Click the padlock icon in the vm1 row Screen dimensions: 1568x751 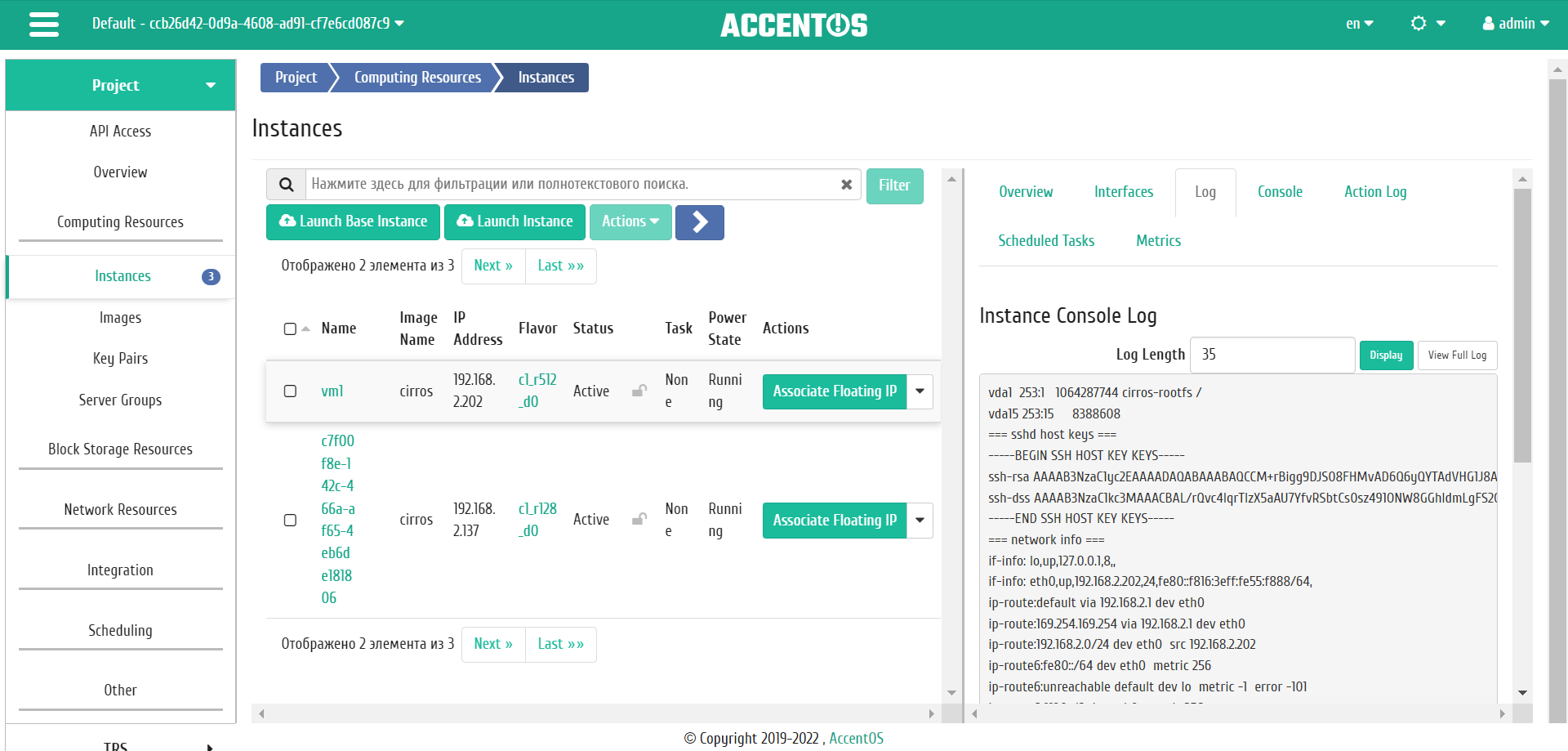639,391
